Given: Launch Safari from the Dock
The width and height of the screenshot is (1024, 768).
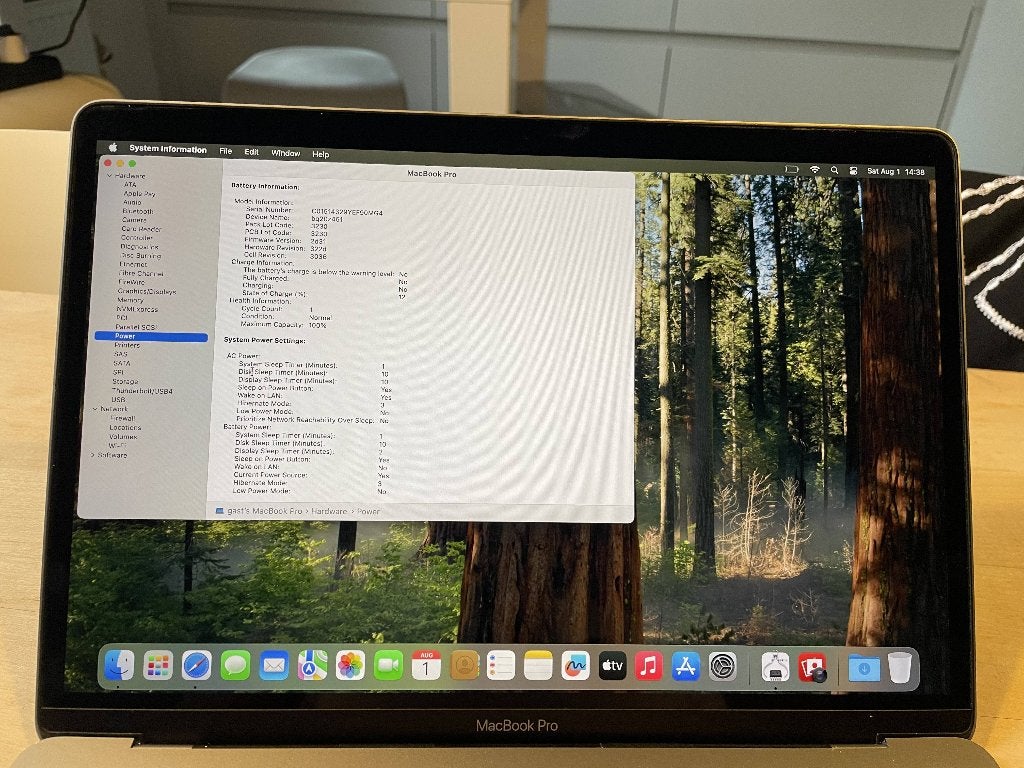Looking at the screenshot, I should (x=197, y=666).
